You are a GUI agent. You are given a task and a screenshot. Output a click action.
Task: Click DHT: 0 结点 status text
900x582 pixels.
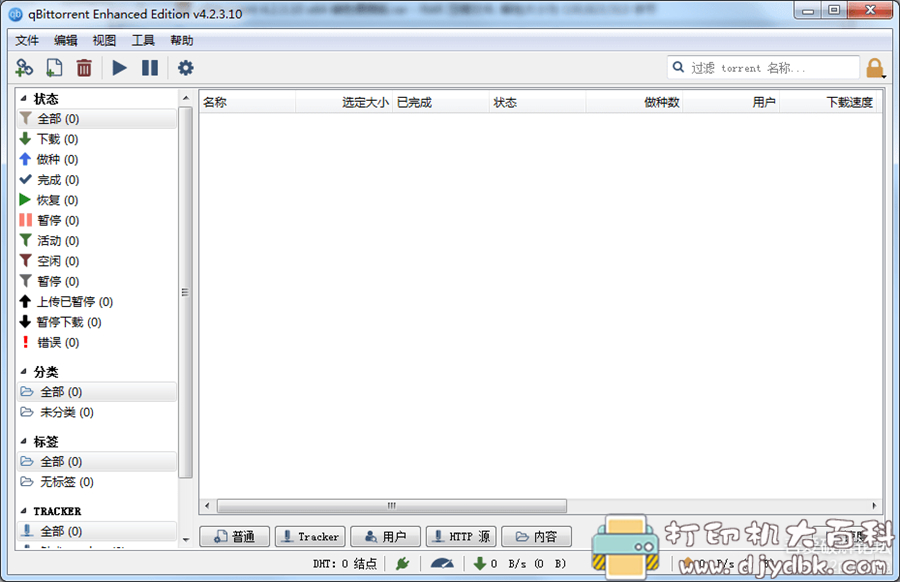pyautogui.click(x=344, y=564)
